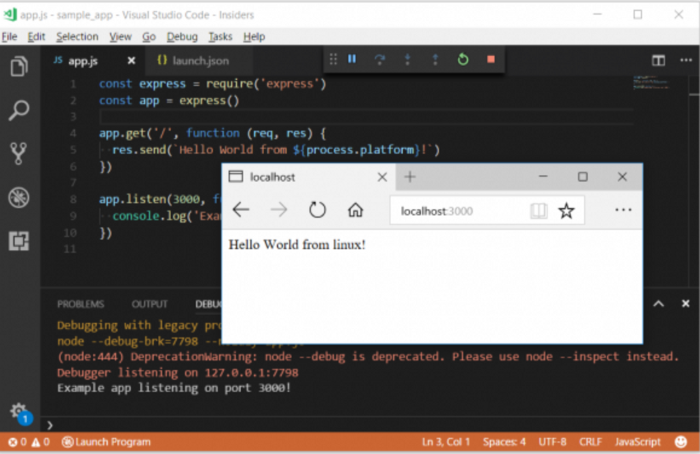
Task: Click Launch Program in the status bar
Action: tap(106, 442)
